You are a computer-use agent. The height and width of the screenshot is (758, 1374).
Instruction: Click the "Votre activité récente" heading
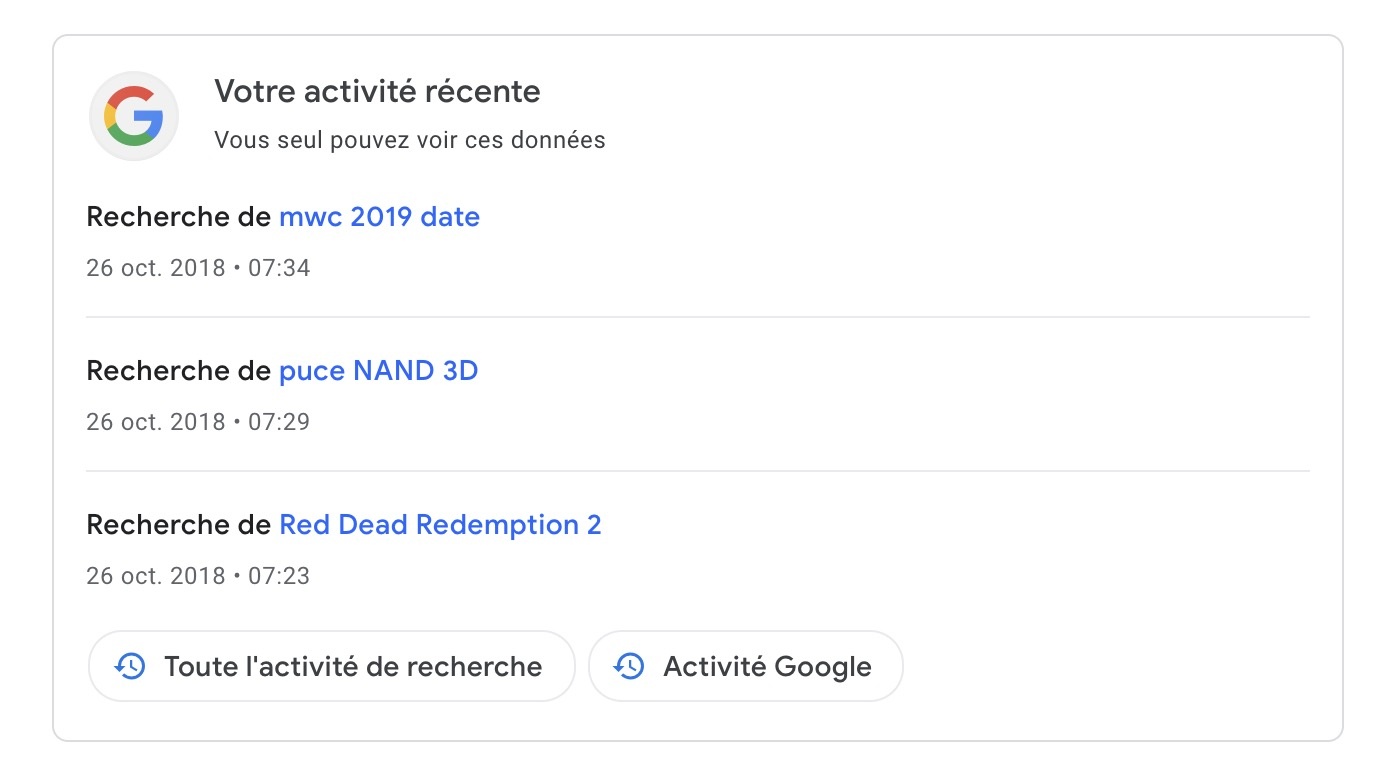point(377,92)
